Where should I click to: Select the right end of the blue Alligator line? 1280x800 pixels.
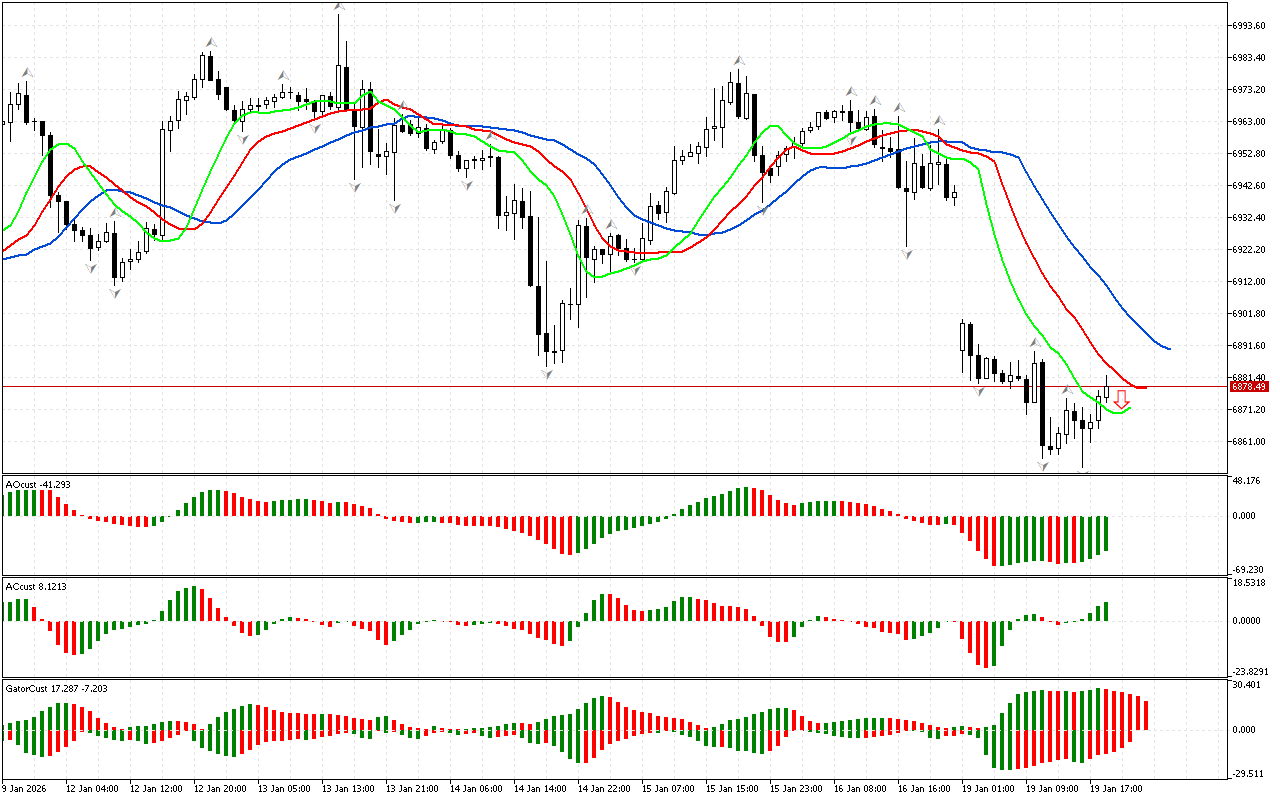pos(1169,349)
